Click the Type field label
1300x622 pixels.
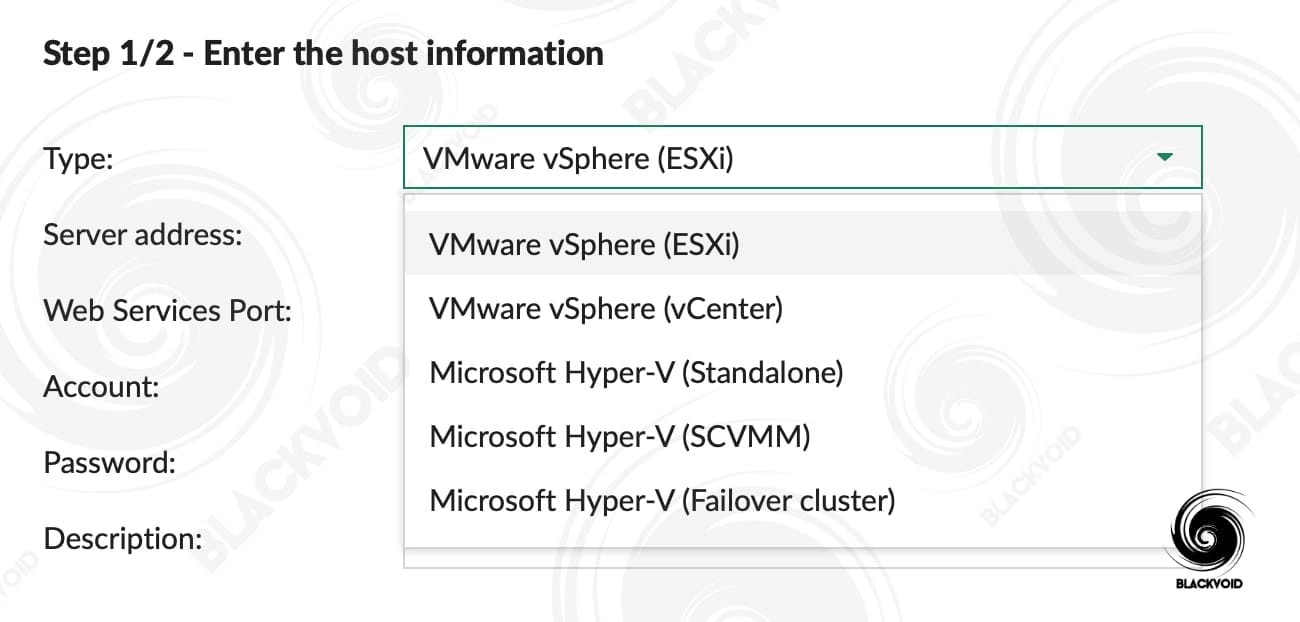(x=78, y=158)
